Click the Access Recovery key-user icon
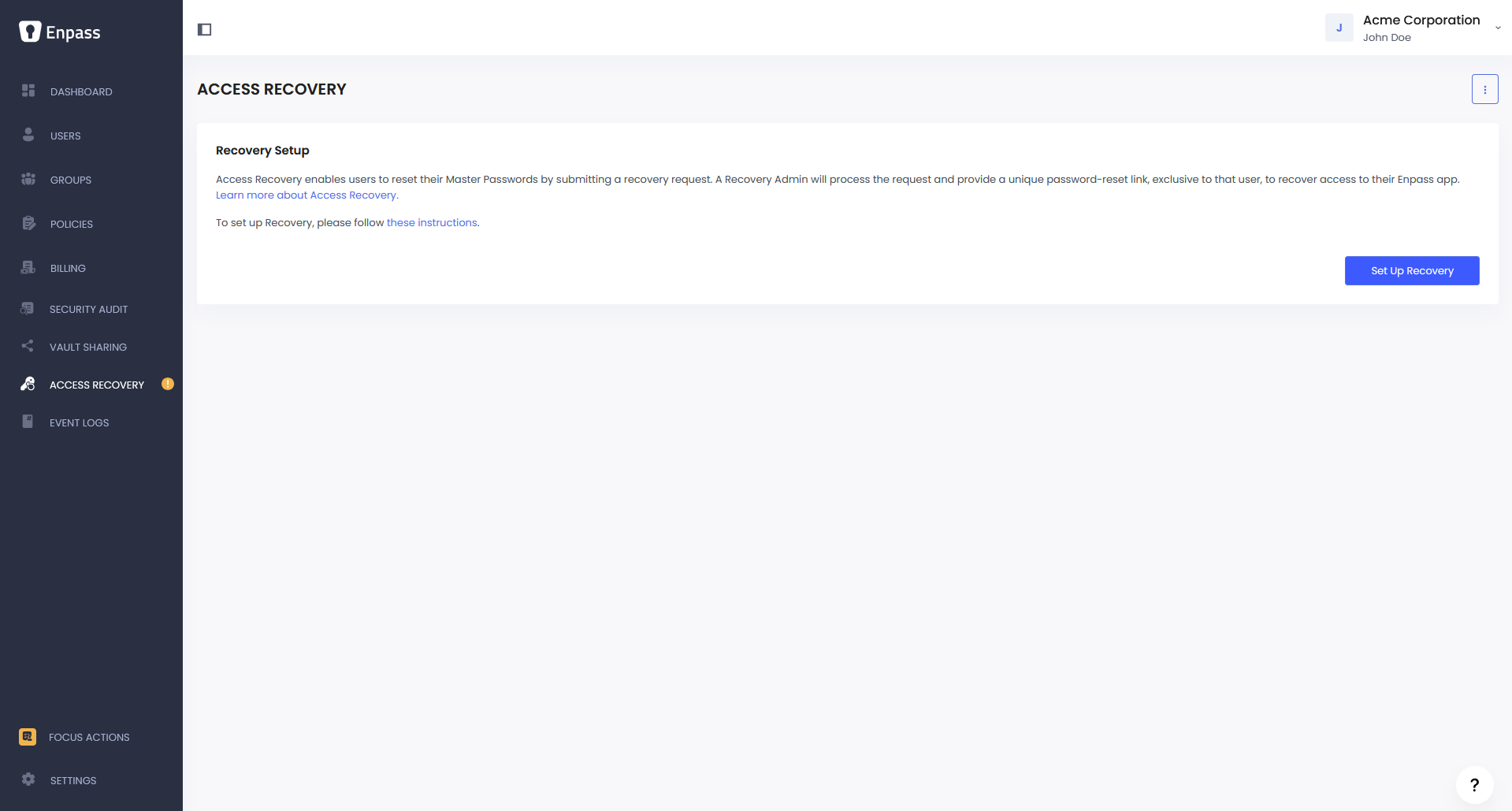This screenshot has height=811, width=1512. pos(28,384)
